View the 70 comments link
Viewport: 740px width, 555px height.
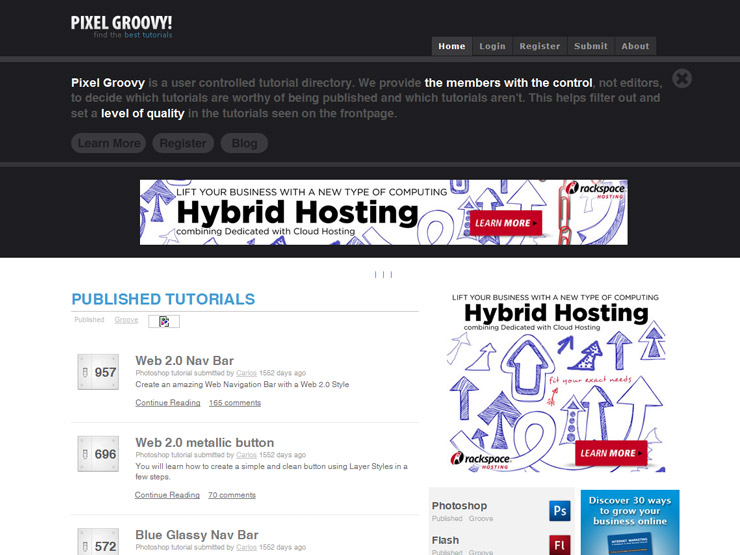(x=232, y=495)
